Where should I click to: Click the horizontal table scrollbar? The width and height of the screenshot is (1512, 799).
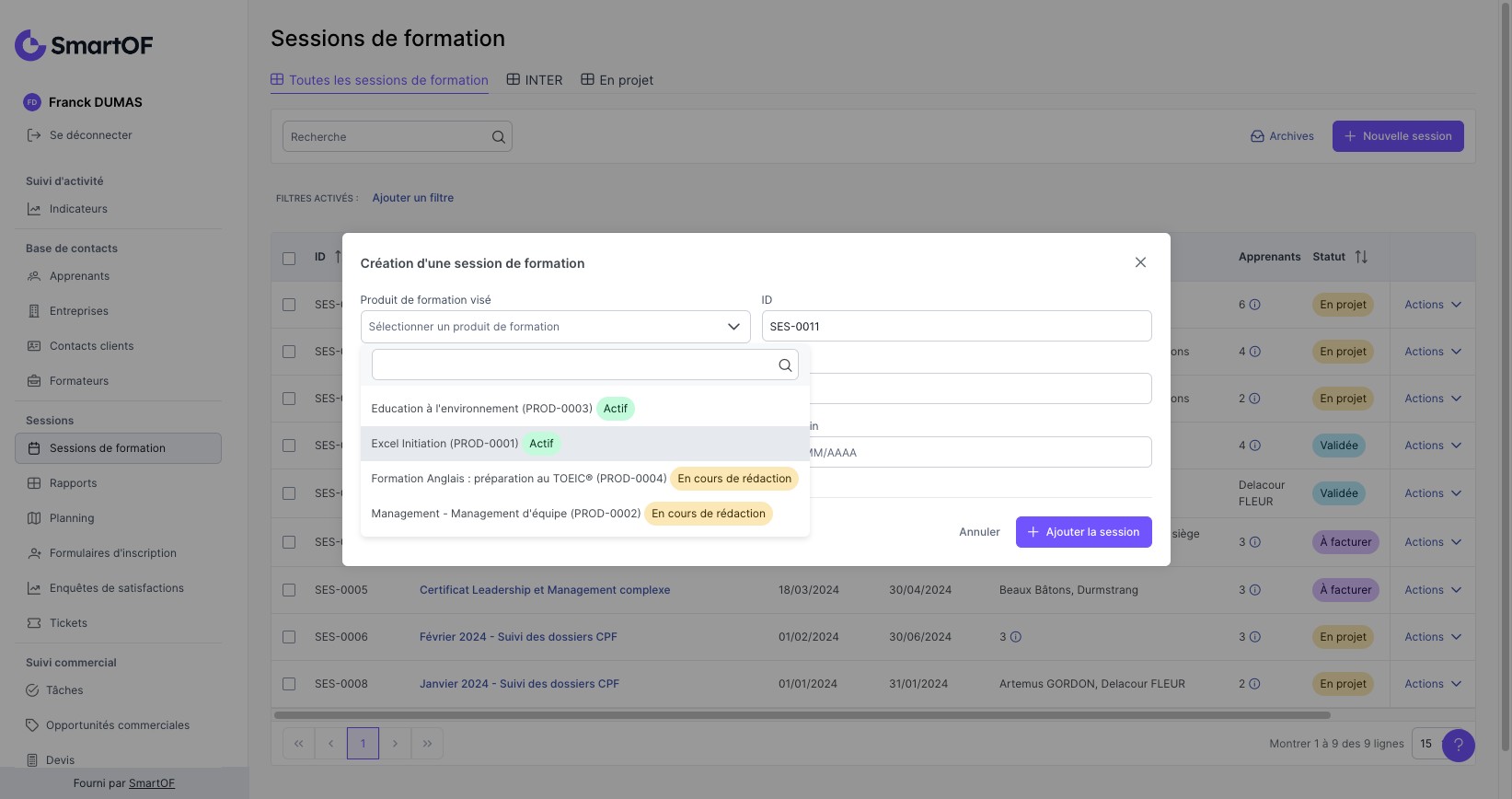click(801, 715)
